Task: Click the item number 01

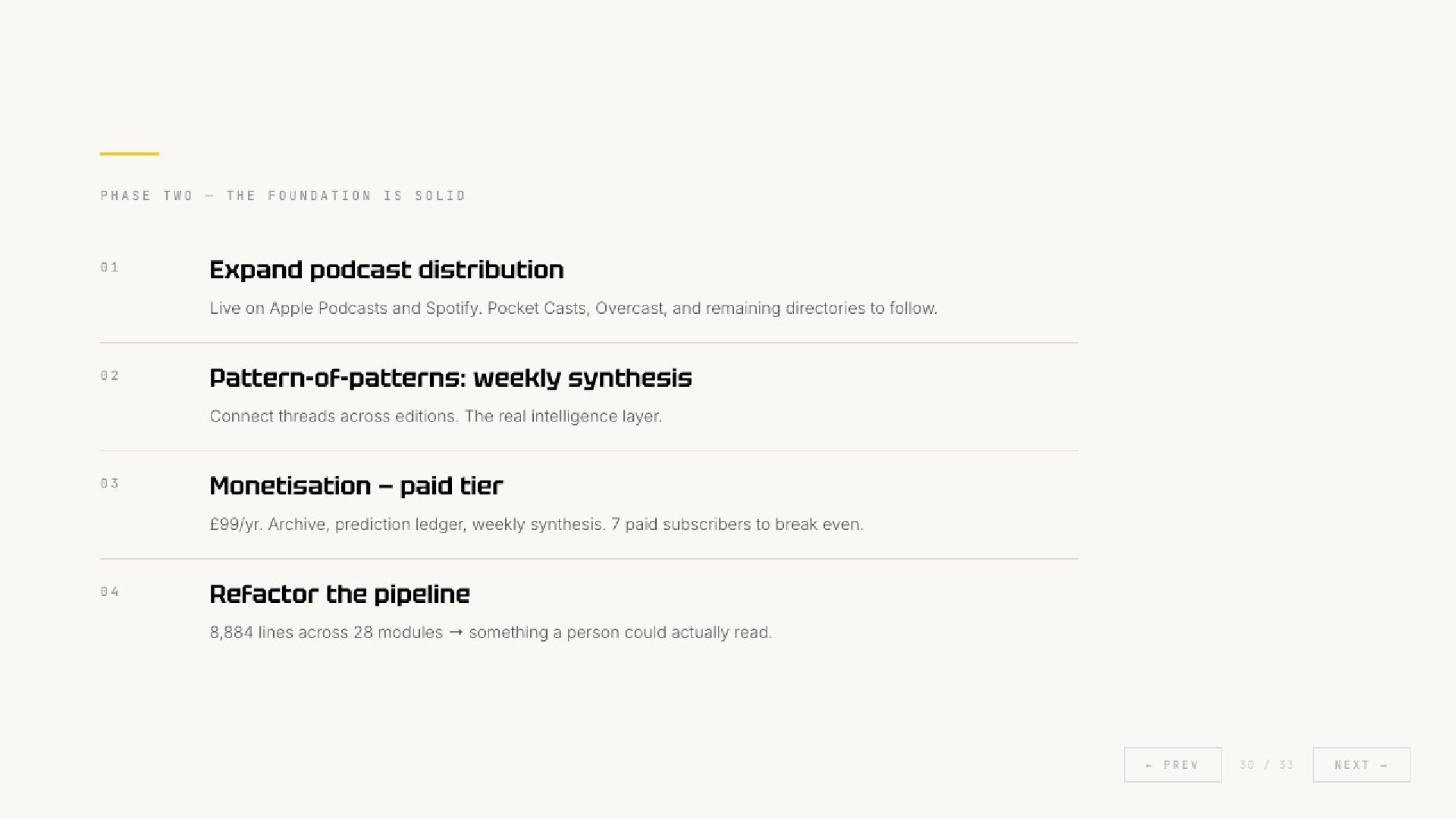Action: (110, 267)
